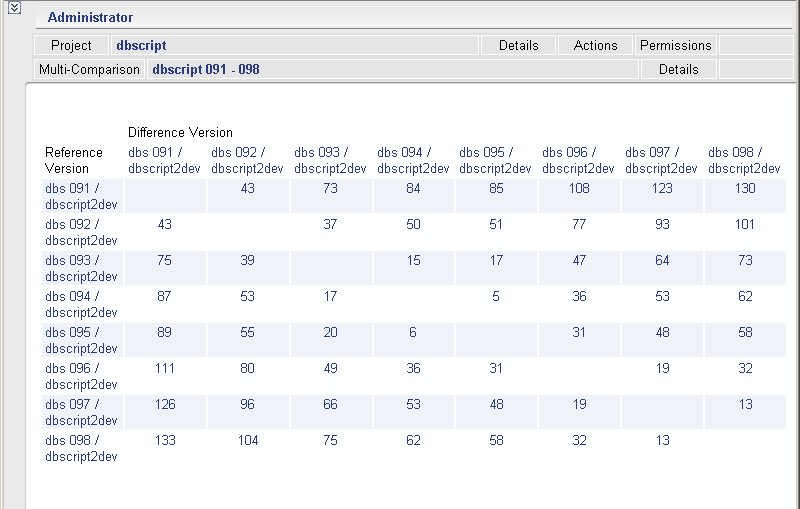This screenshot has height=509, width=800.
Task: Open the 104 difference in dbs 098 row
Action: click(x=248, y=441)
